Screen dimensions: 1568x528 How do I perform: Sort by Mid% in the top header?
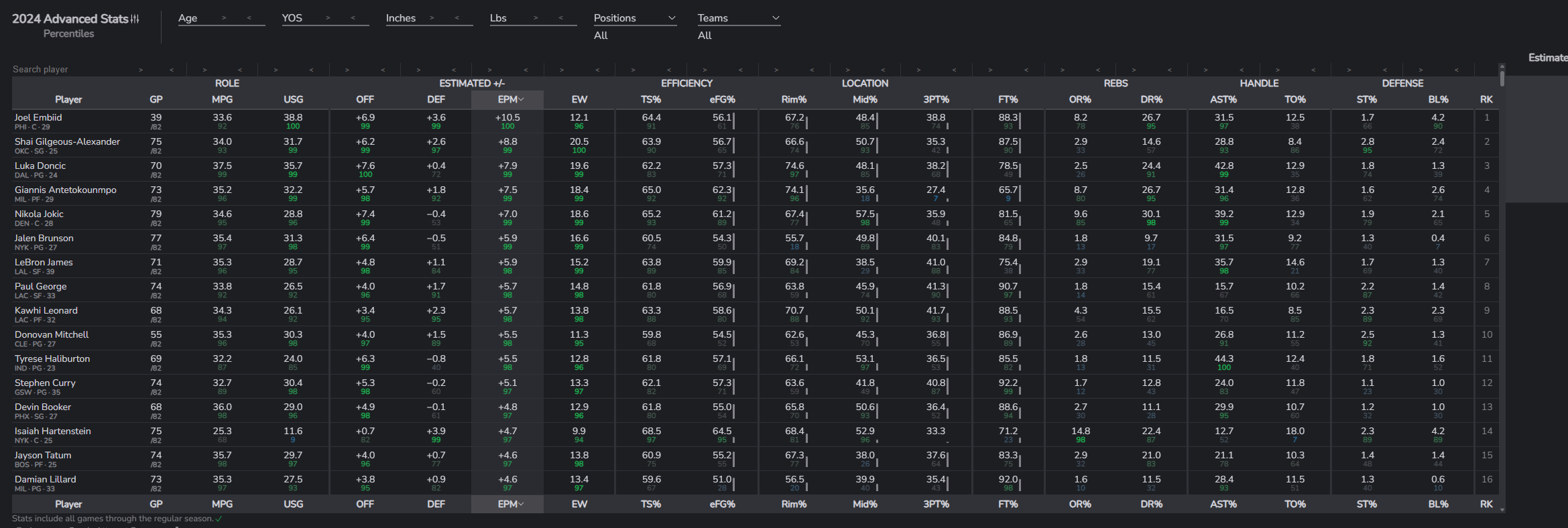coord(865,99)
